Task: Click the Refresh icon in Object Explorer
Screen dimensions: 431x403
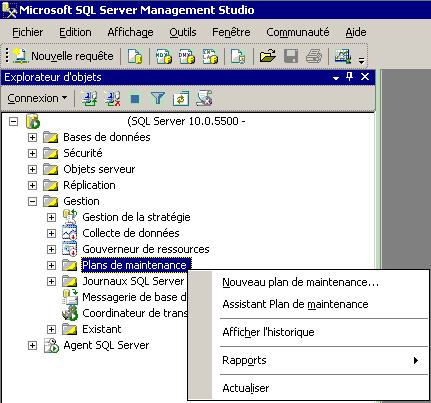Action: click(x=181, y=99)
